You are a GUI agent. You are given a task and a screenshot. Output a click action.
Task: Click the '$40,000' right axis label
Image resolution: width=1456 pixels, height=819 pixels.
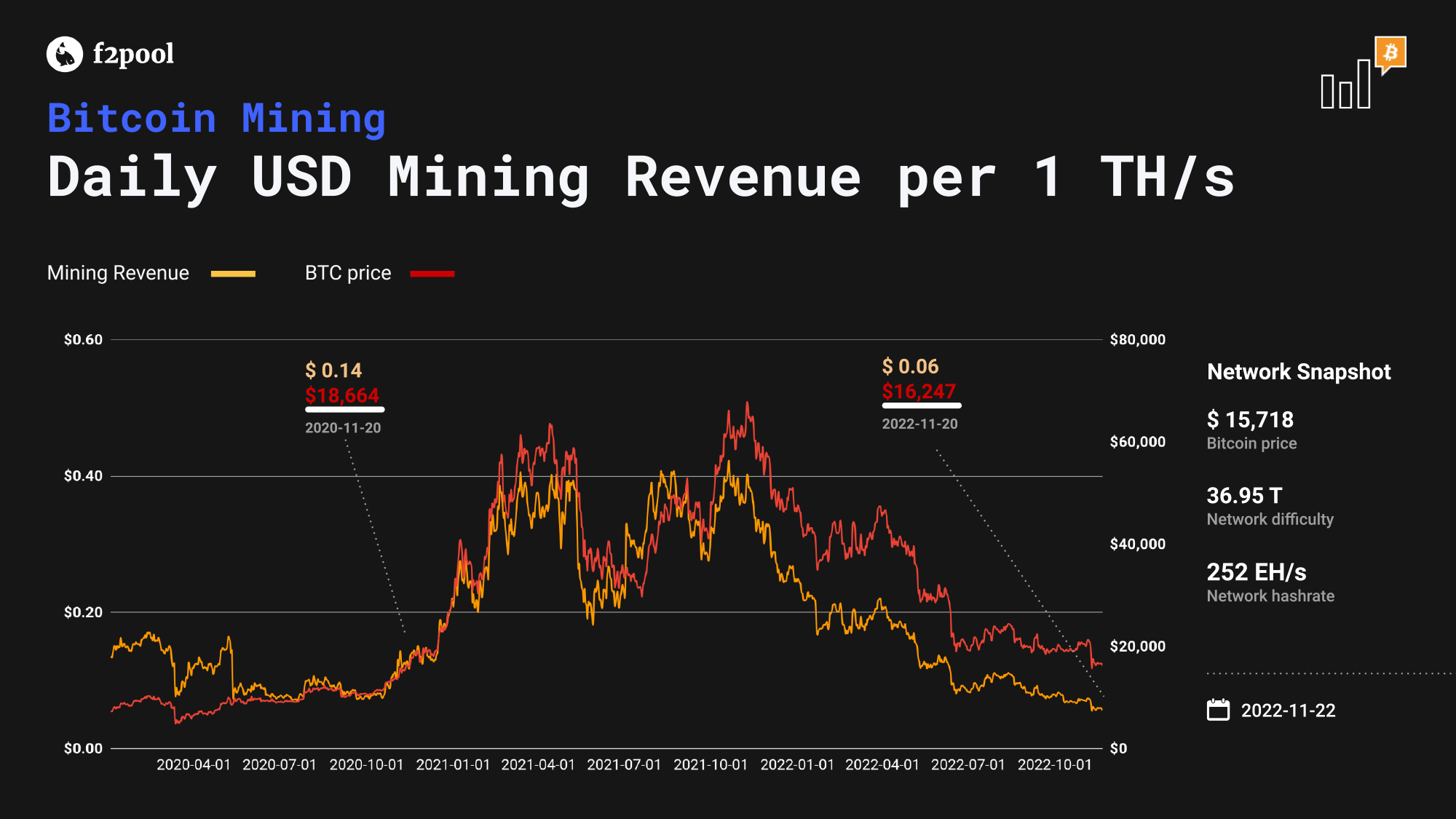click(x=1137, y=544)
